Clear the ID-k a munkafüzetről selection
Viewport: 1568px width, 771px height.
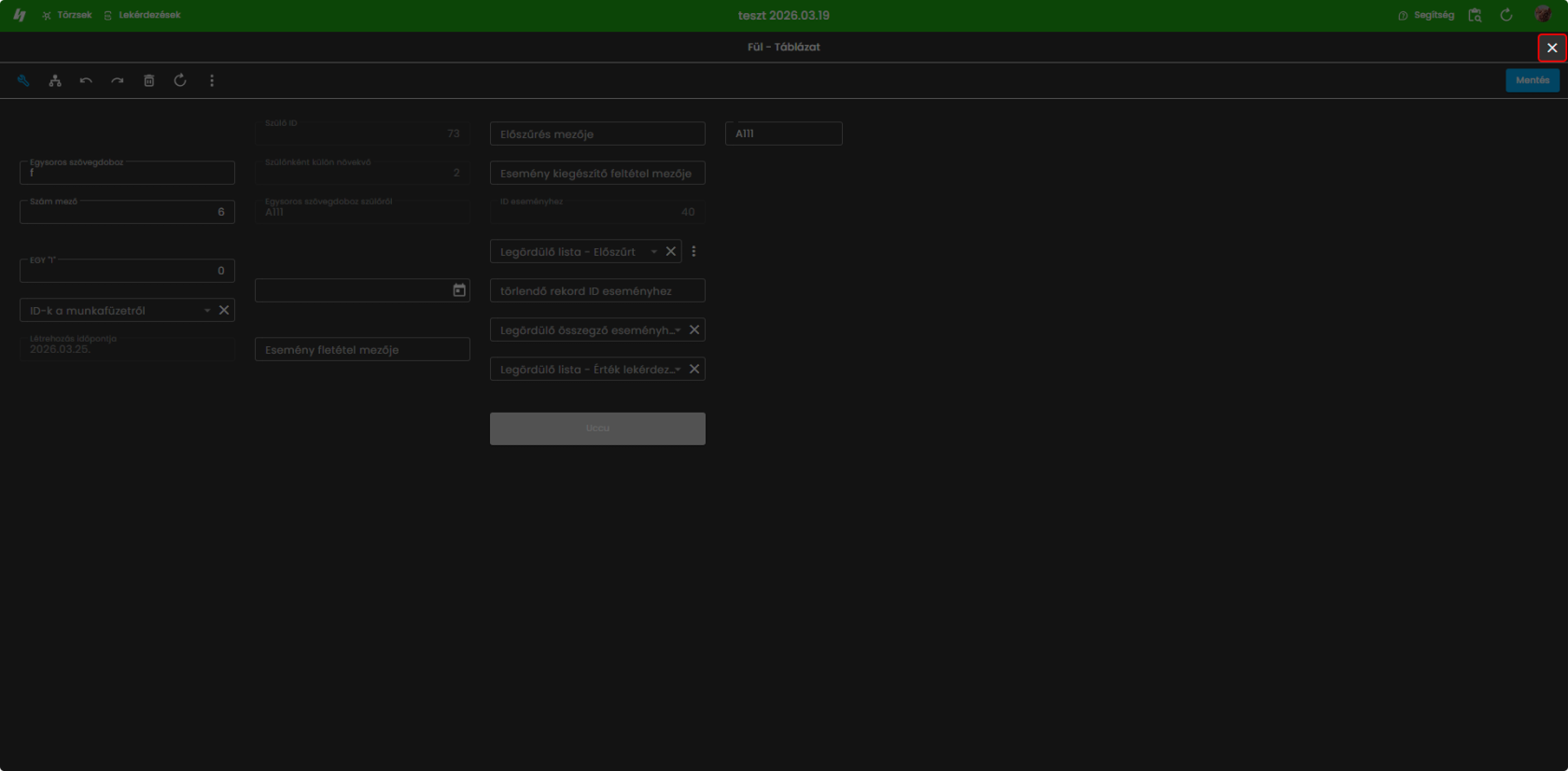click(224, 310)
